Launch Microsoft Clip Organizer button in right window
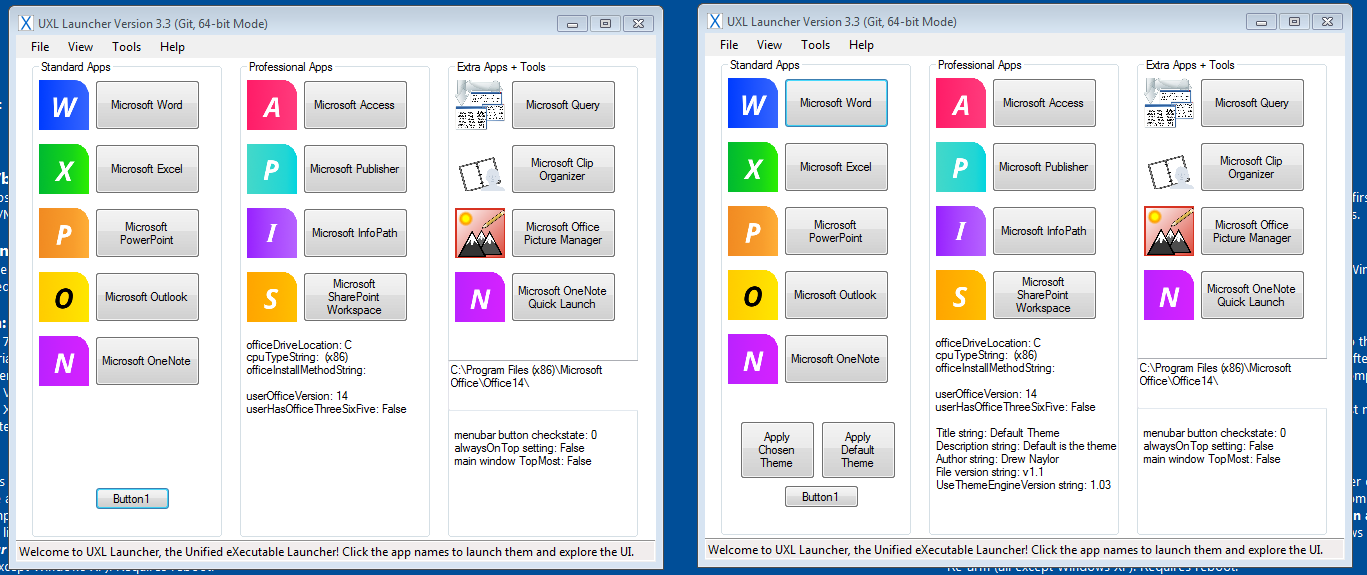This screenshot has height=575, width=1367. (1252, 167)
